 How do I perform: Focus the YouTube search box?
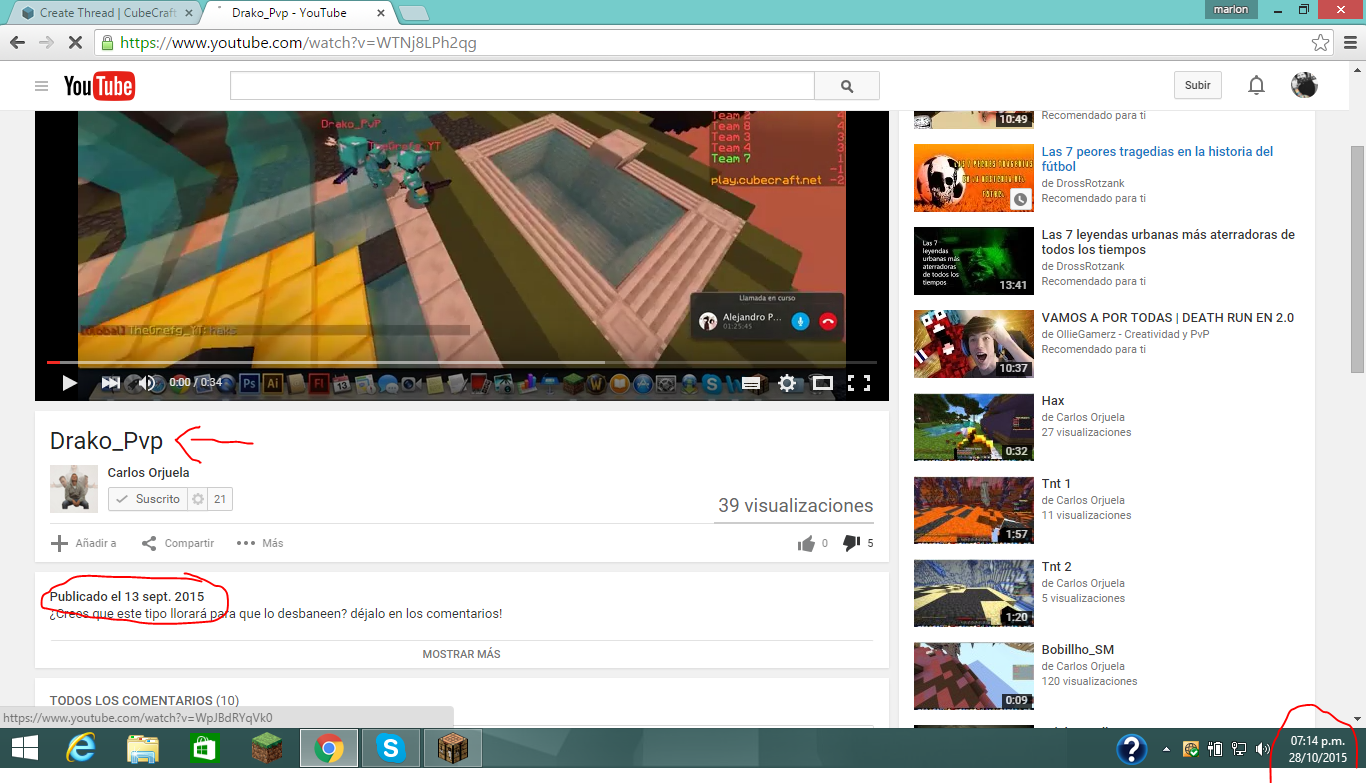pos(522,86)
